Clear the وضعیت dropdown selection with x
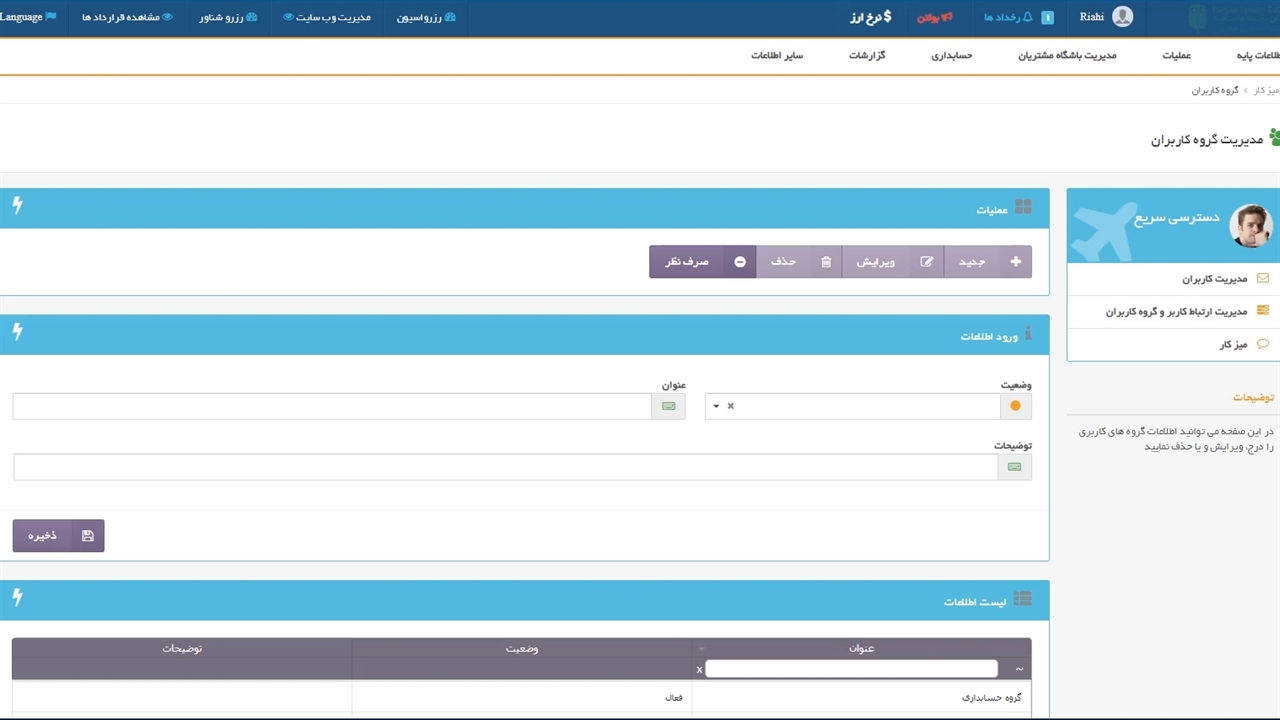 point(731,406)
